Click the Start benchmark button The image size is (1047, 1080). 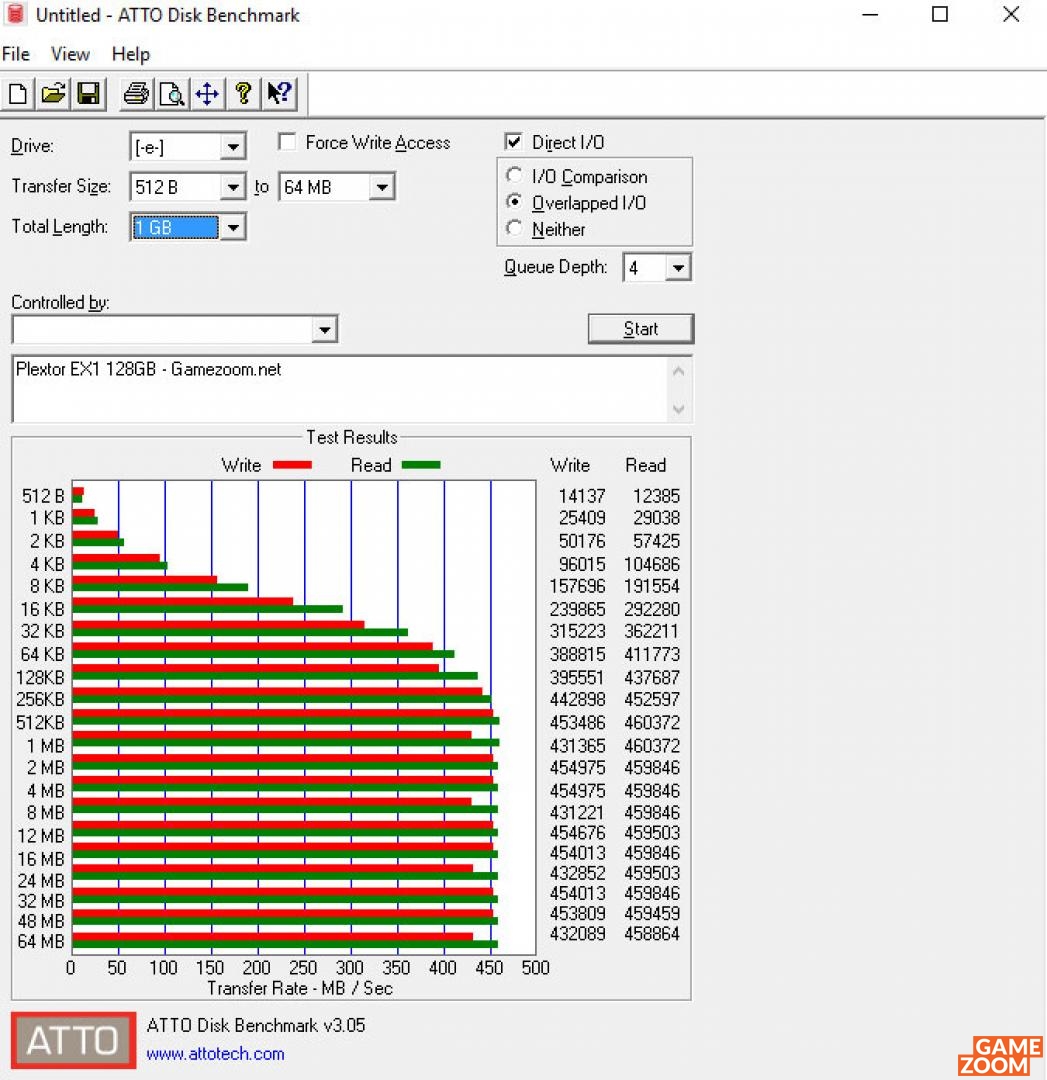click(641, 329)
